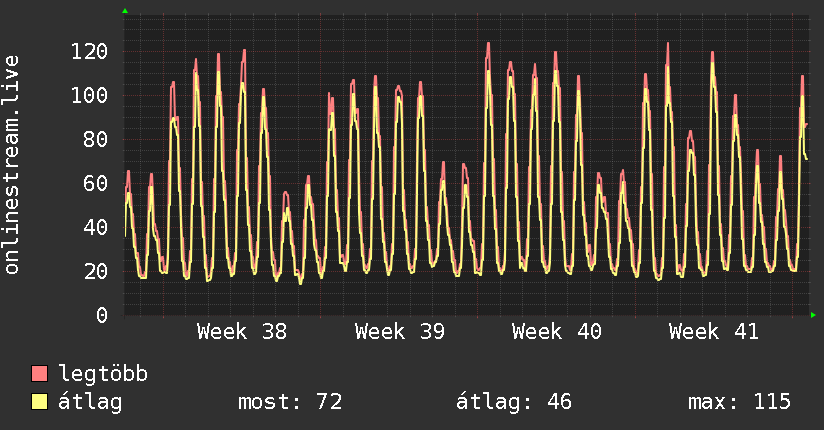Screen dimensions: 824x430
Task: Click the 0 y-axis tick label
Action: (x=102, y=315)
